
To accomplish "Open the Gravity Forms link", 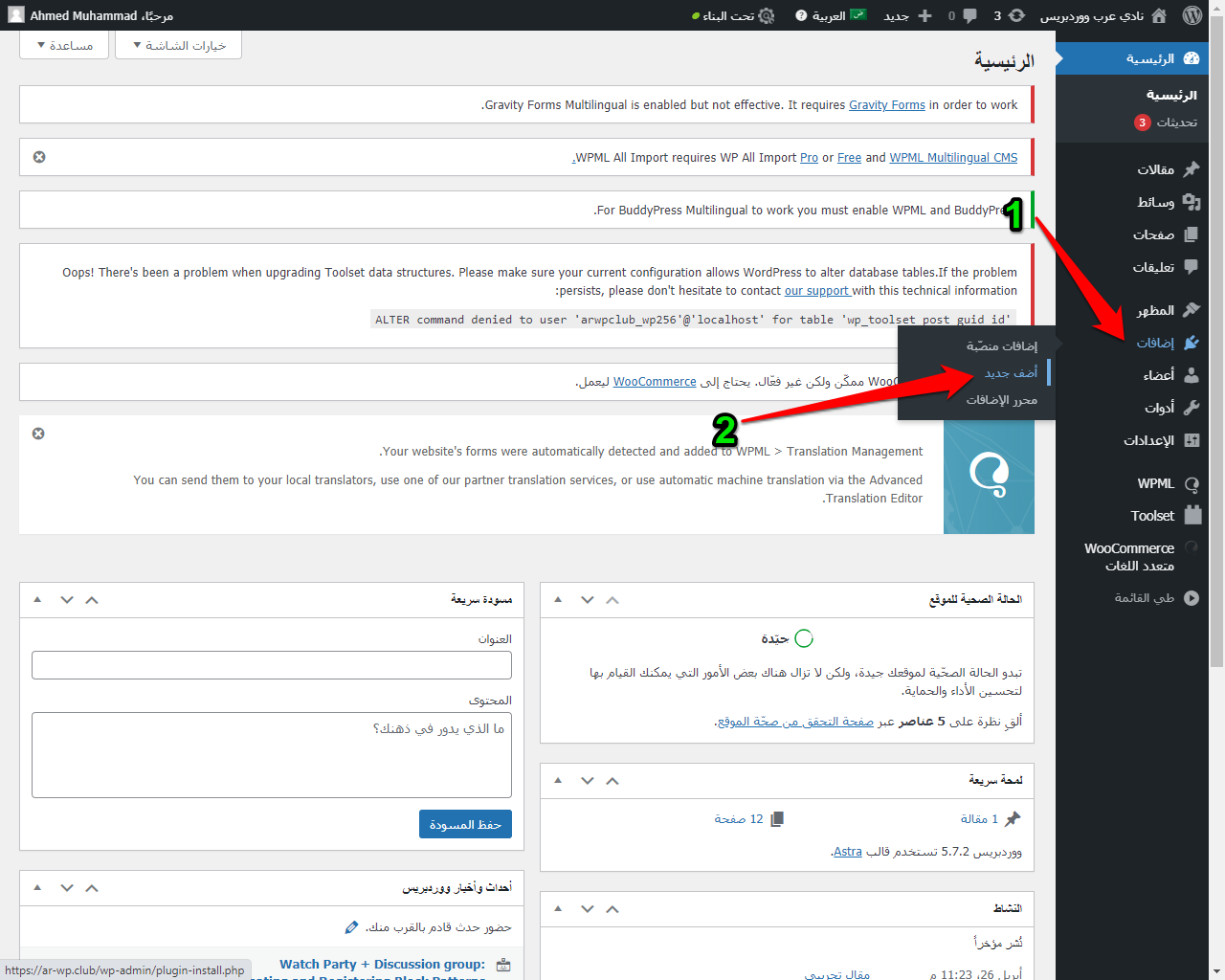I will [886, 105].
